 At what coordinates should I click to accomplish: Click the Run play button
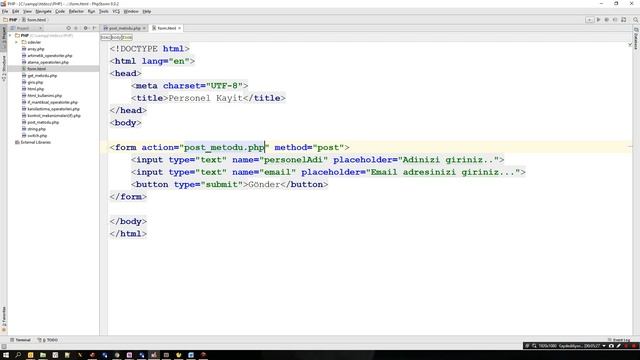[598, 20]
